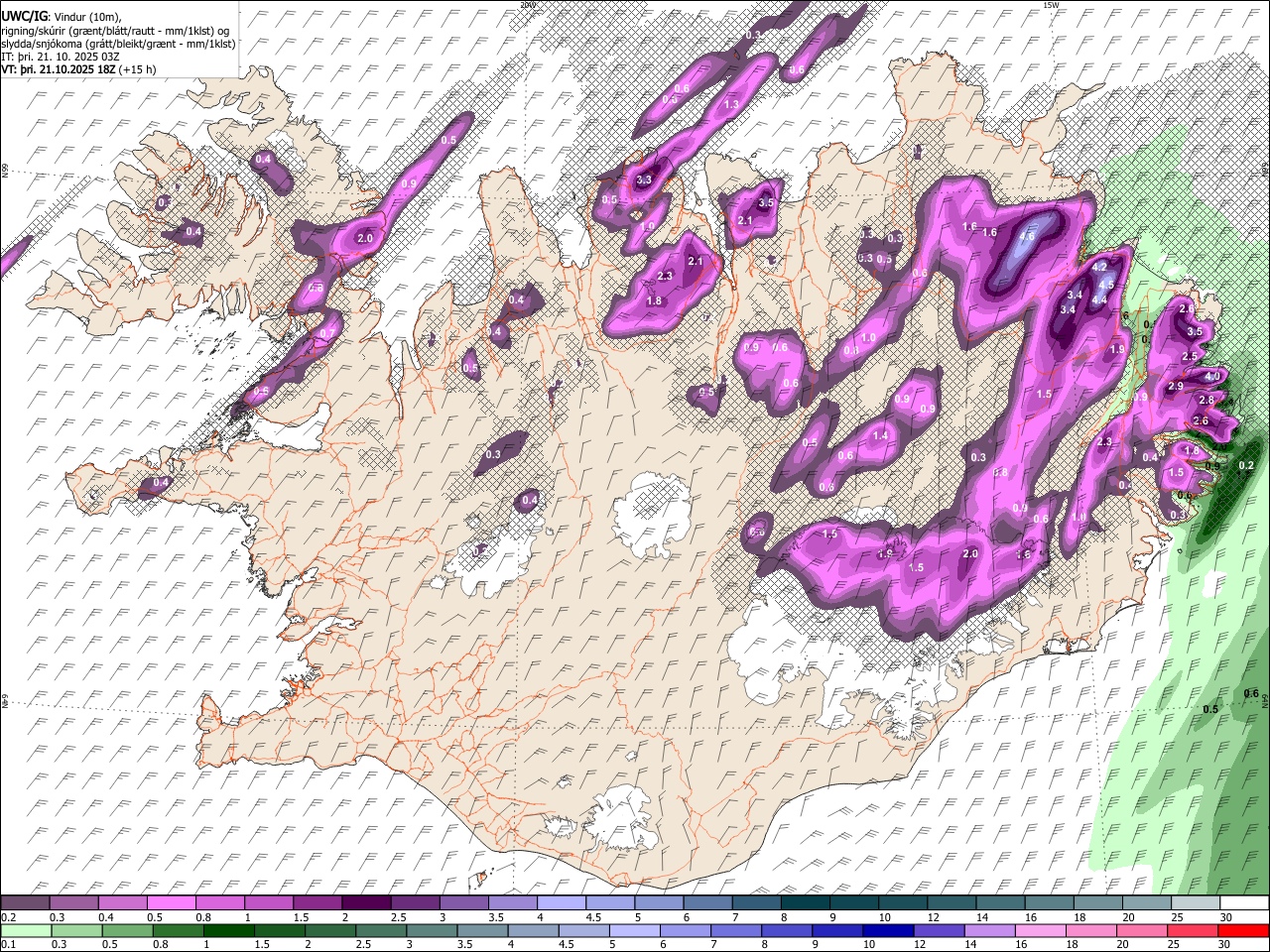Click the '15W' longitude label at top
This screenshot has height=952, width=1270.
coord(1051,5)
